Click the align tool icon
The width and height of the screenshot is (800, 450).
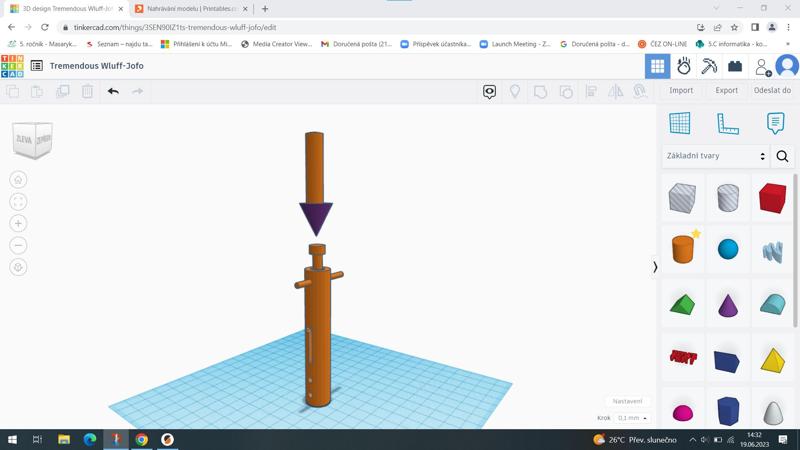coord(591,91)
